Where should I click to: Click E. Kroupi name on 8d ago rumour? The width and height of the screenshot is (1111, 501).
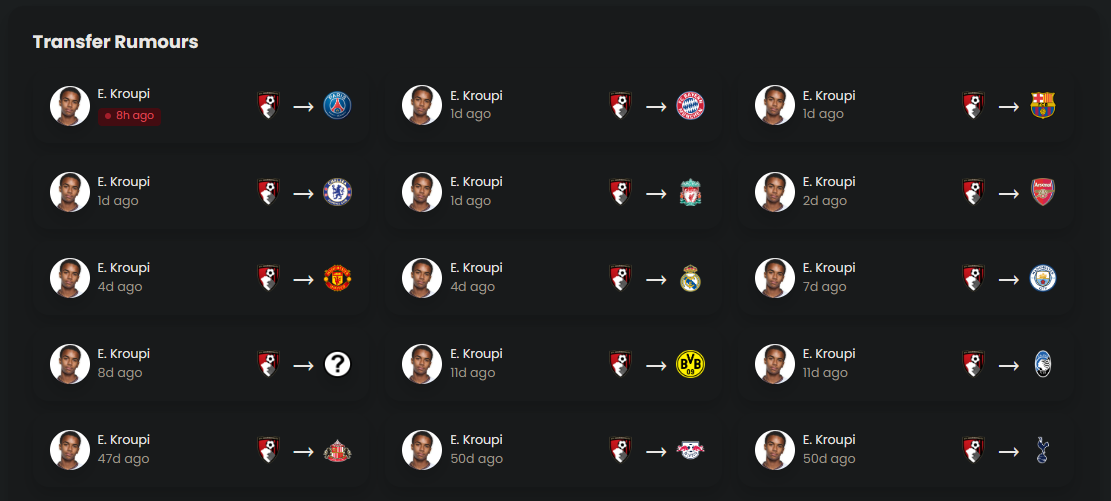[x=123, y=354]
